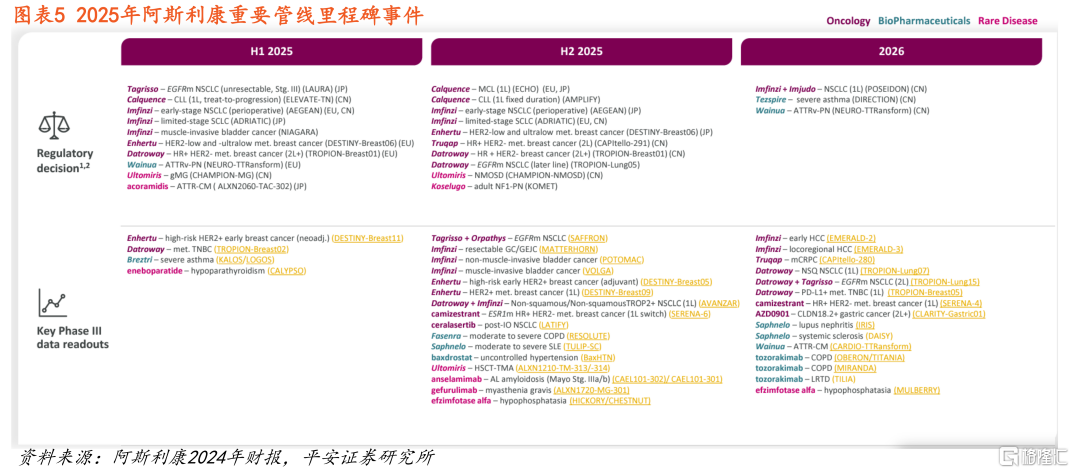Open the SERENA-6 camizestrant link
This screenshot has width=1074, height=473.
click(688, 314)
